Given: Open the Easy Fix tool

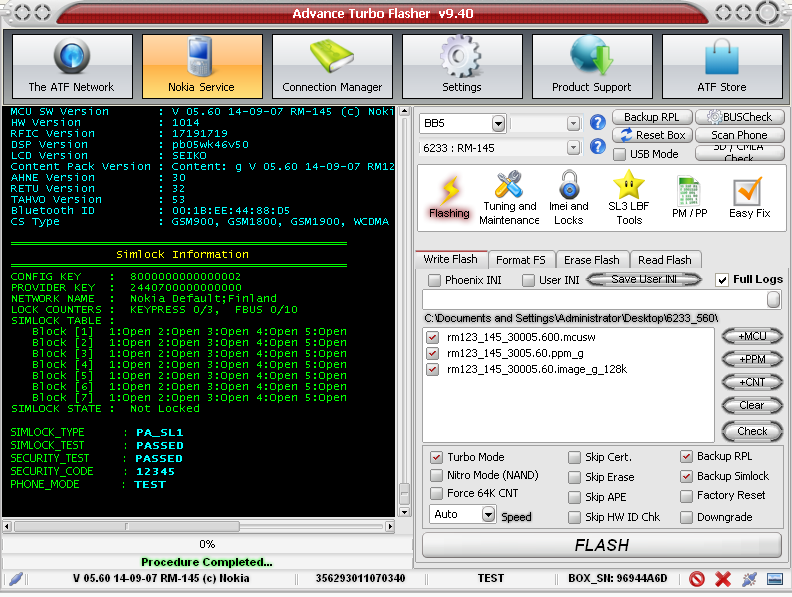Looking at the screenshot, I should 750,198.
